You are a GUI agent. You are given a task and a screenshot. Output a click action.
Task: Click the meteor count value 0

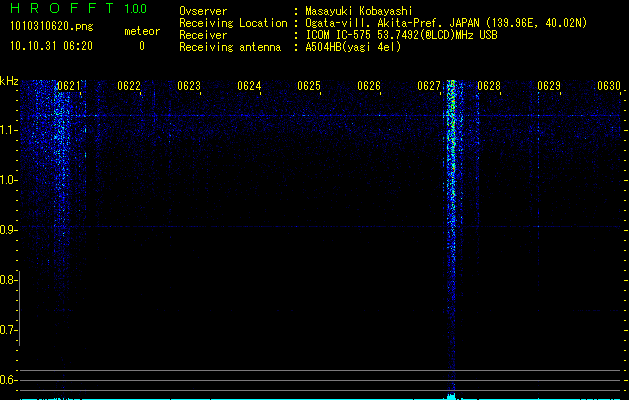click(142, 46)
